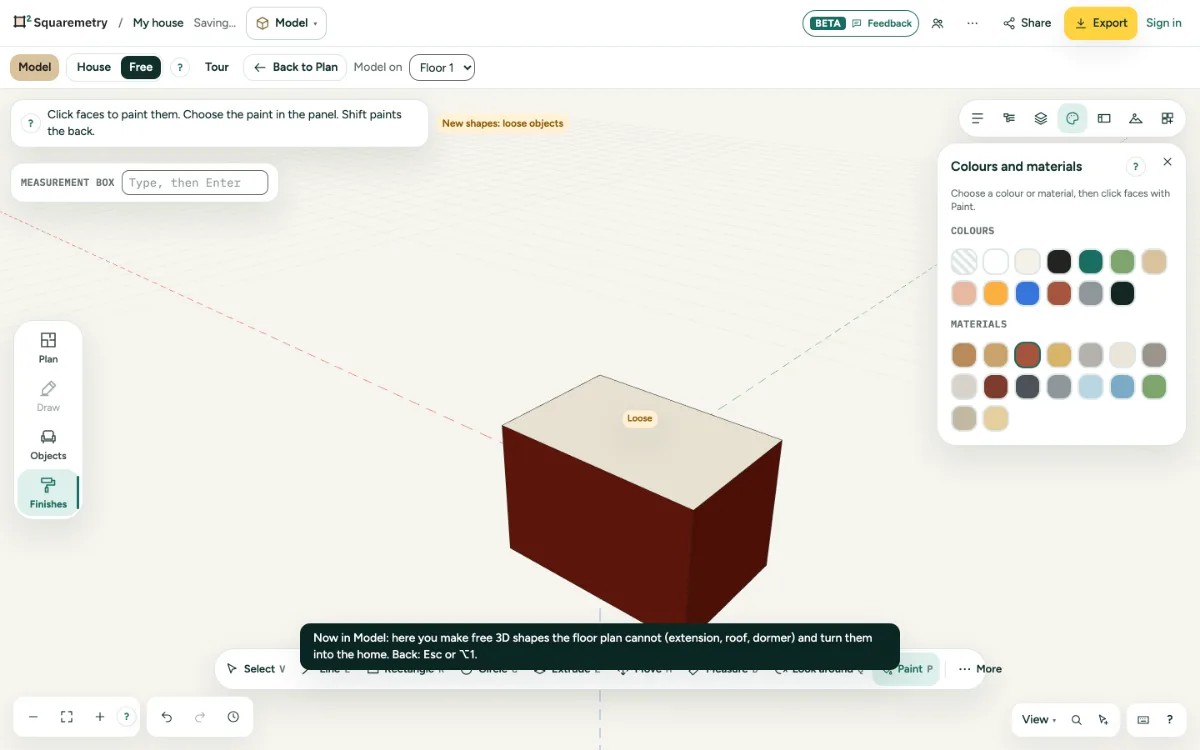
Task: Open the Feedback button
Action: (861, 23)
